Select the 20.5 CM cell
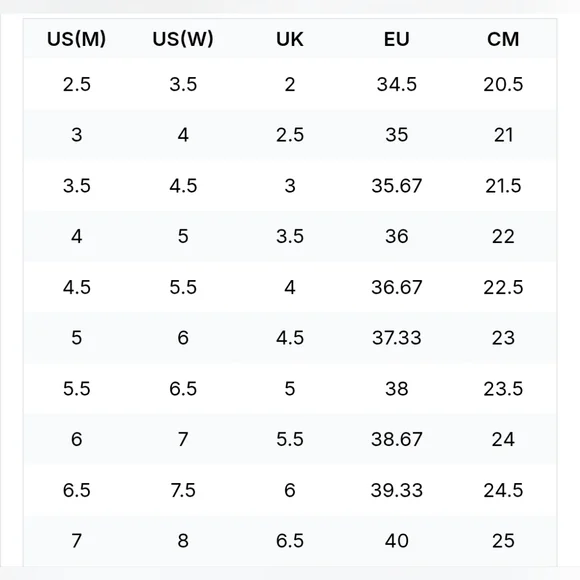 [503, 84]
